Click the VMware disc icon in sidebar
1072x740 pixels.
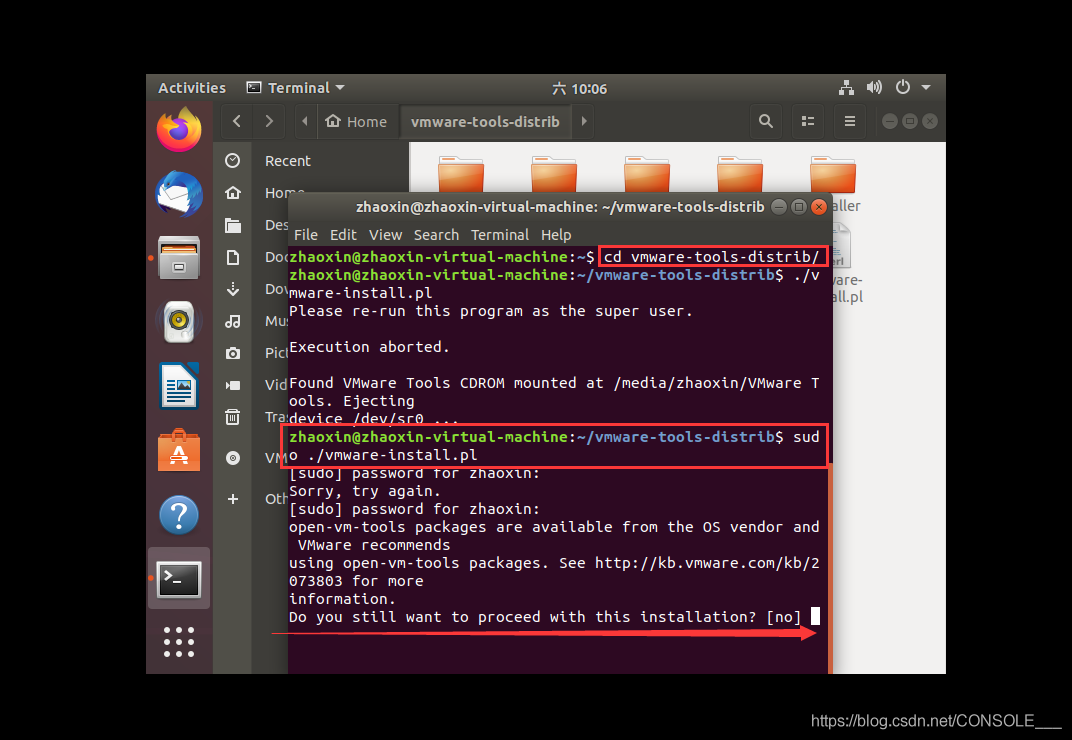(232, 458)
